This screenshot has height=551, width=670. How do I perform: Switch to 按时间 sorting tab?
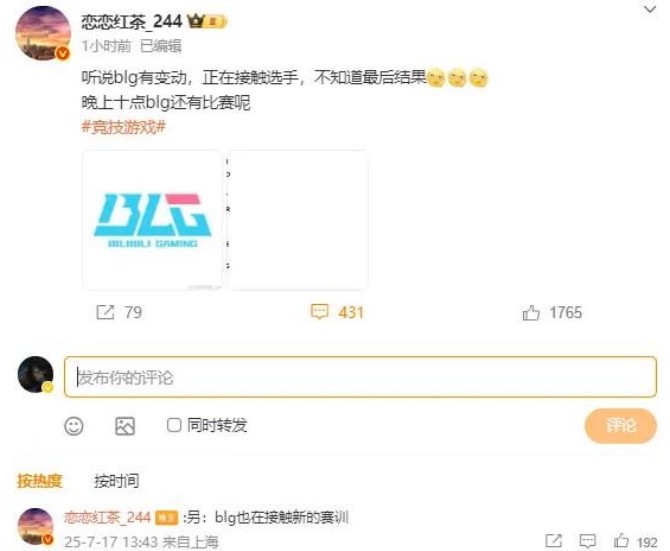click(x=117, y=481)
